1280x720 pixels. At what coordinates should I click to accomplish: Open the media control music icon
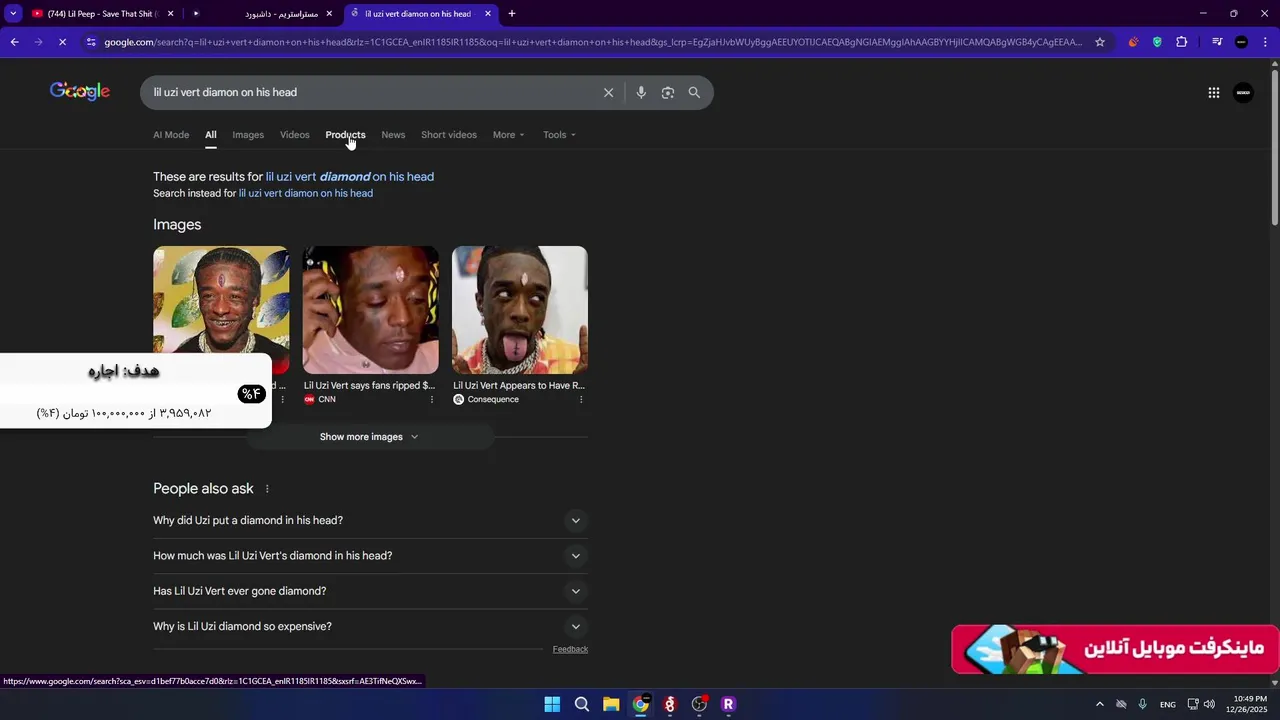pyautogui.click(x=1217, y=42)
